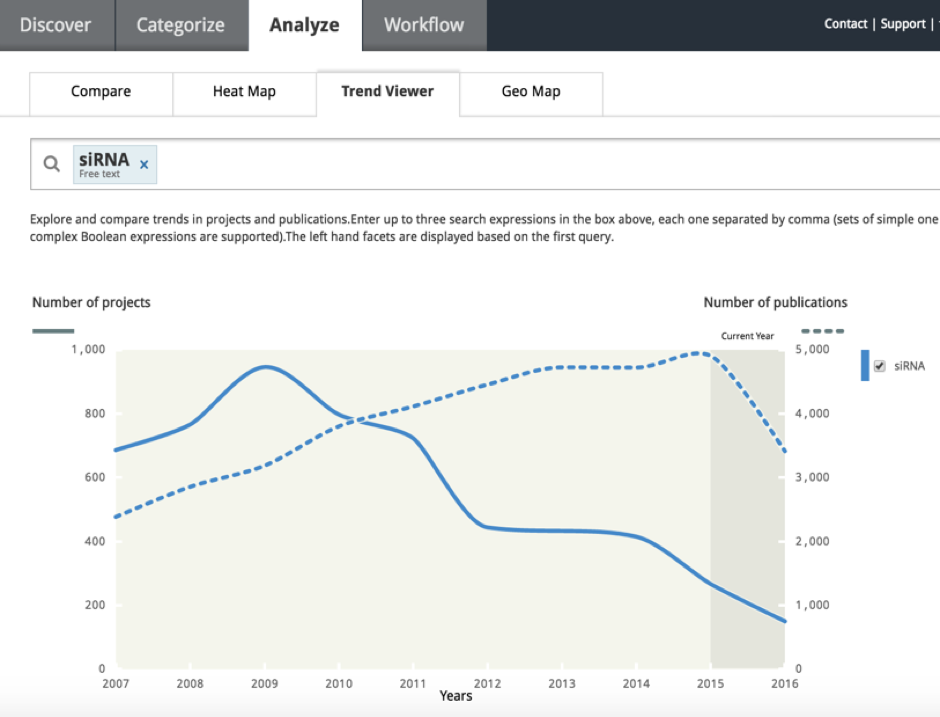Go to the Workflow tab
940x717 pixels.
[x=424, y=25]
